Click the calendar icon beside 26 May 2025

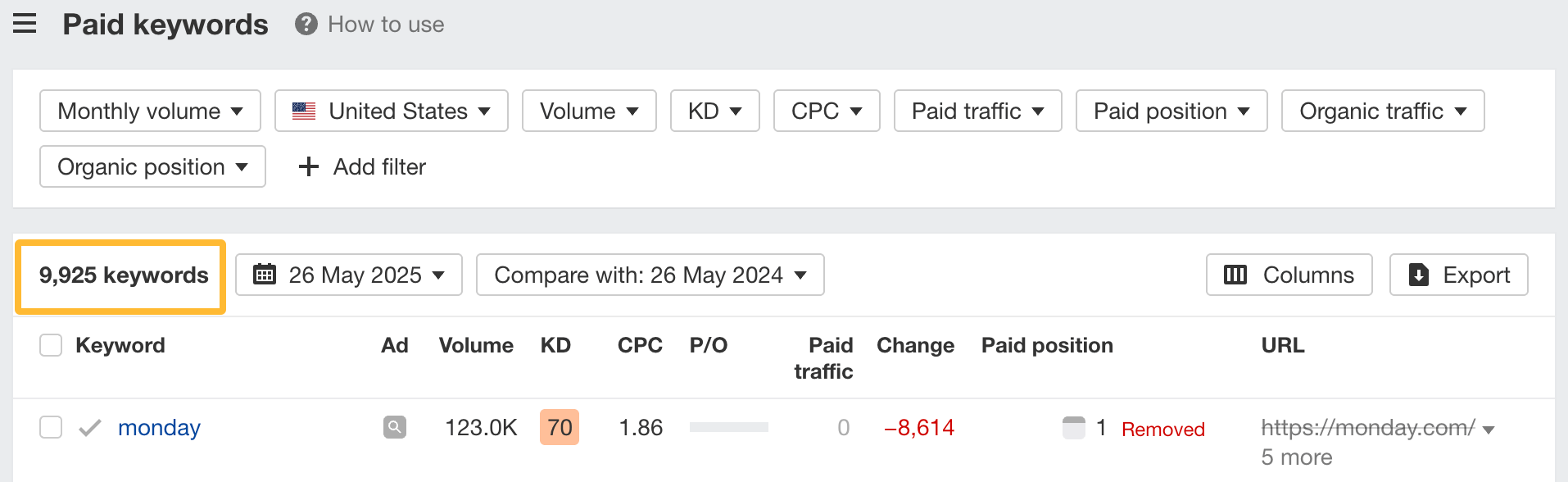click(x=265, y=275)
